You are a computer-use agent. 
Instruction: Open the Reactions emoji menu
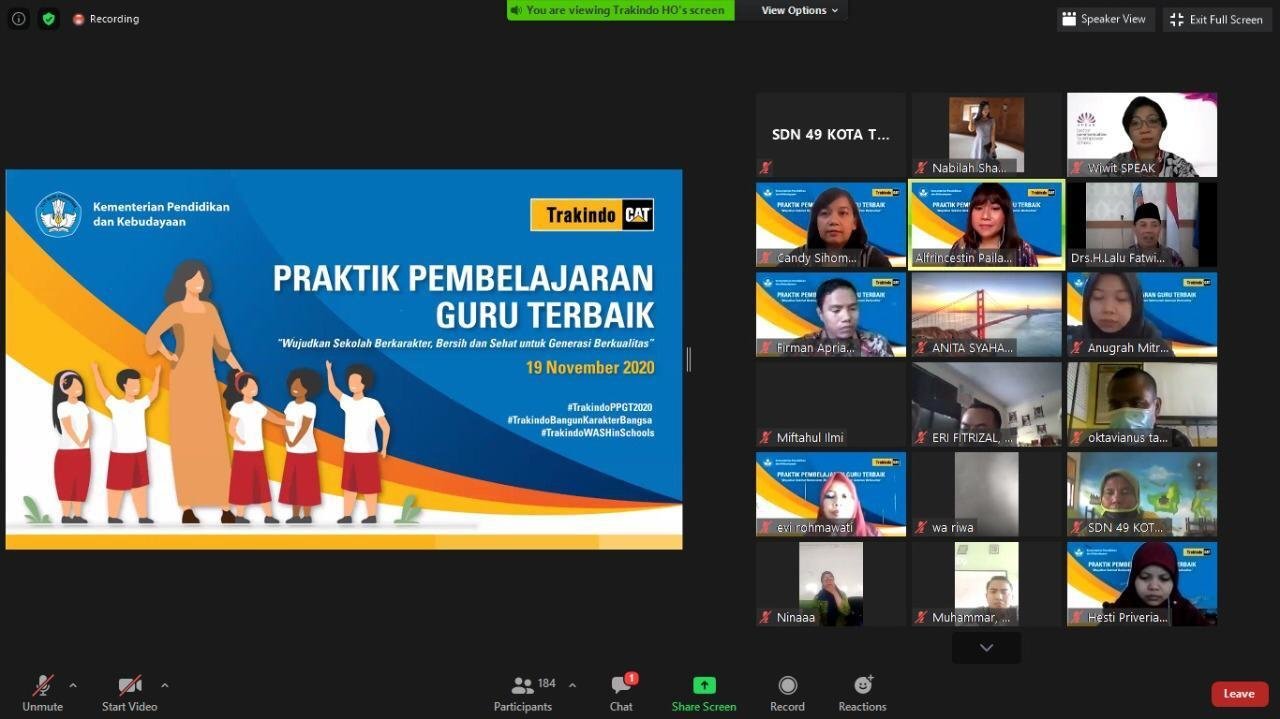click(x=862, y=686)
